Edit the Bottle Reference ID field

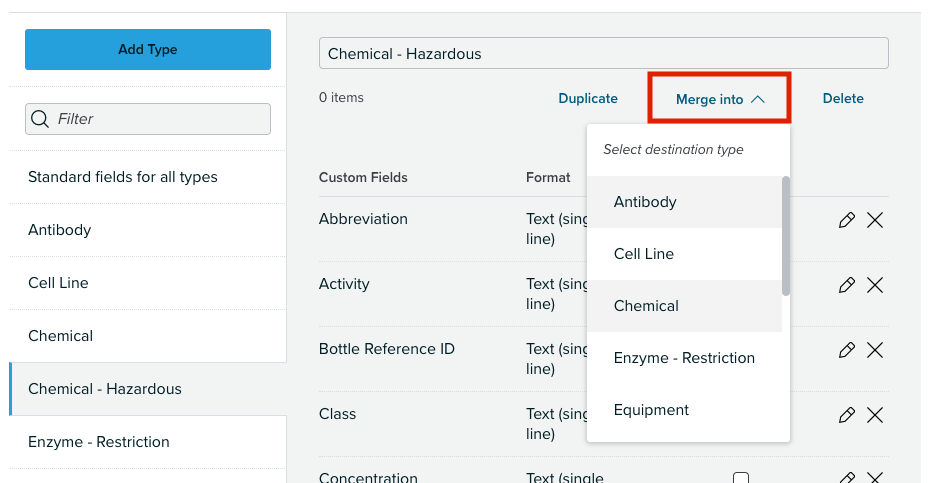point(846,350)
